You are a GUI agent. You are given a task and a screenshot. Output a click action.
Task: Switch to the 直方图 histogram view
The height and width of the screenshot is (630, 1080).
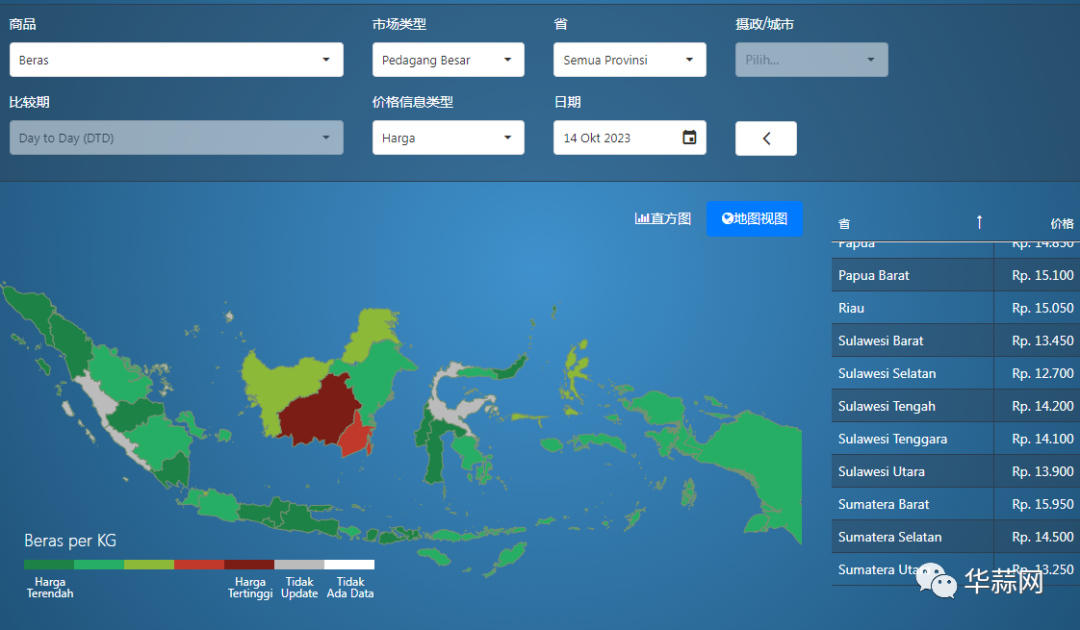663,219
